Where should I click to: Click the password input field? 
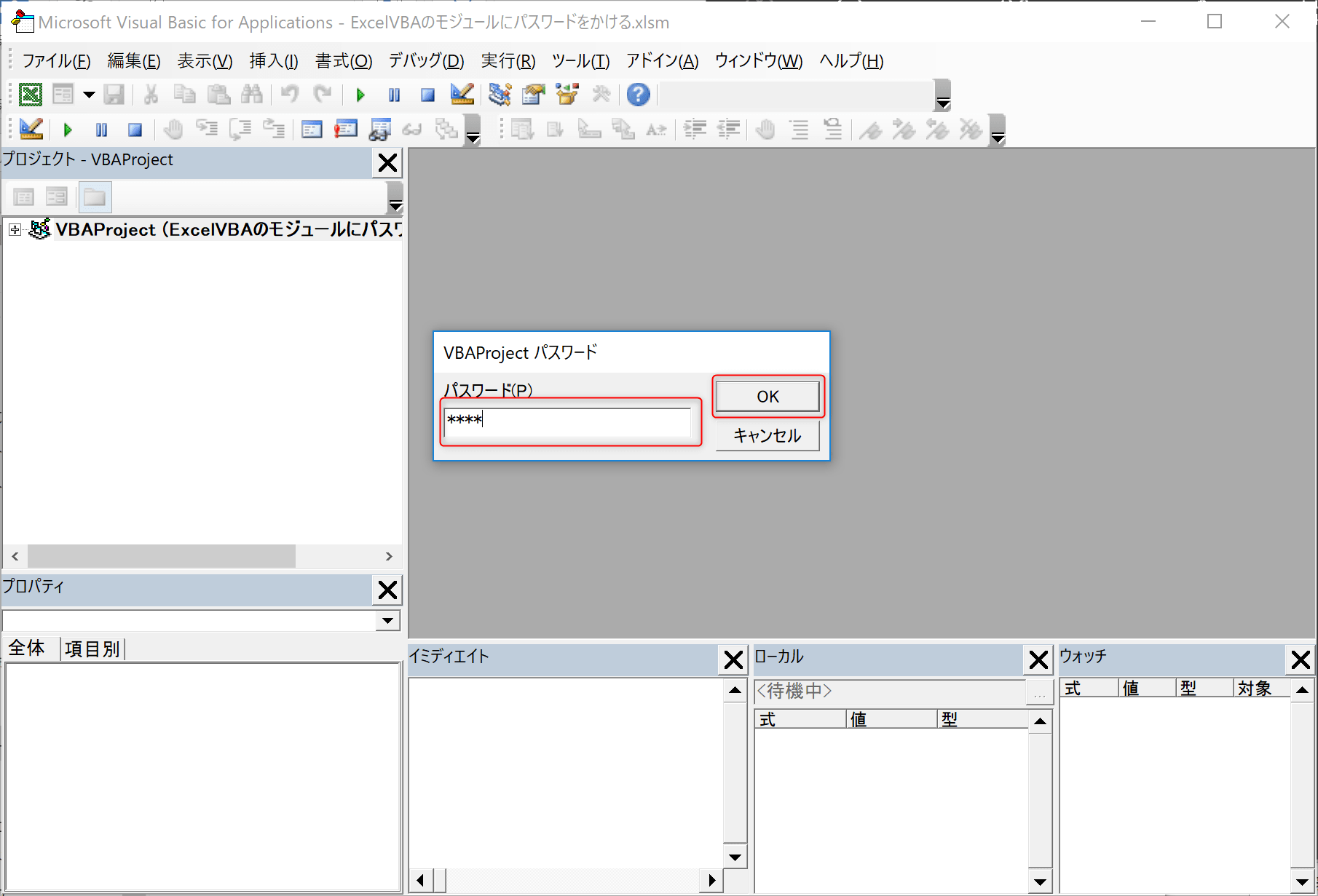pos(568,421)
